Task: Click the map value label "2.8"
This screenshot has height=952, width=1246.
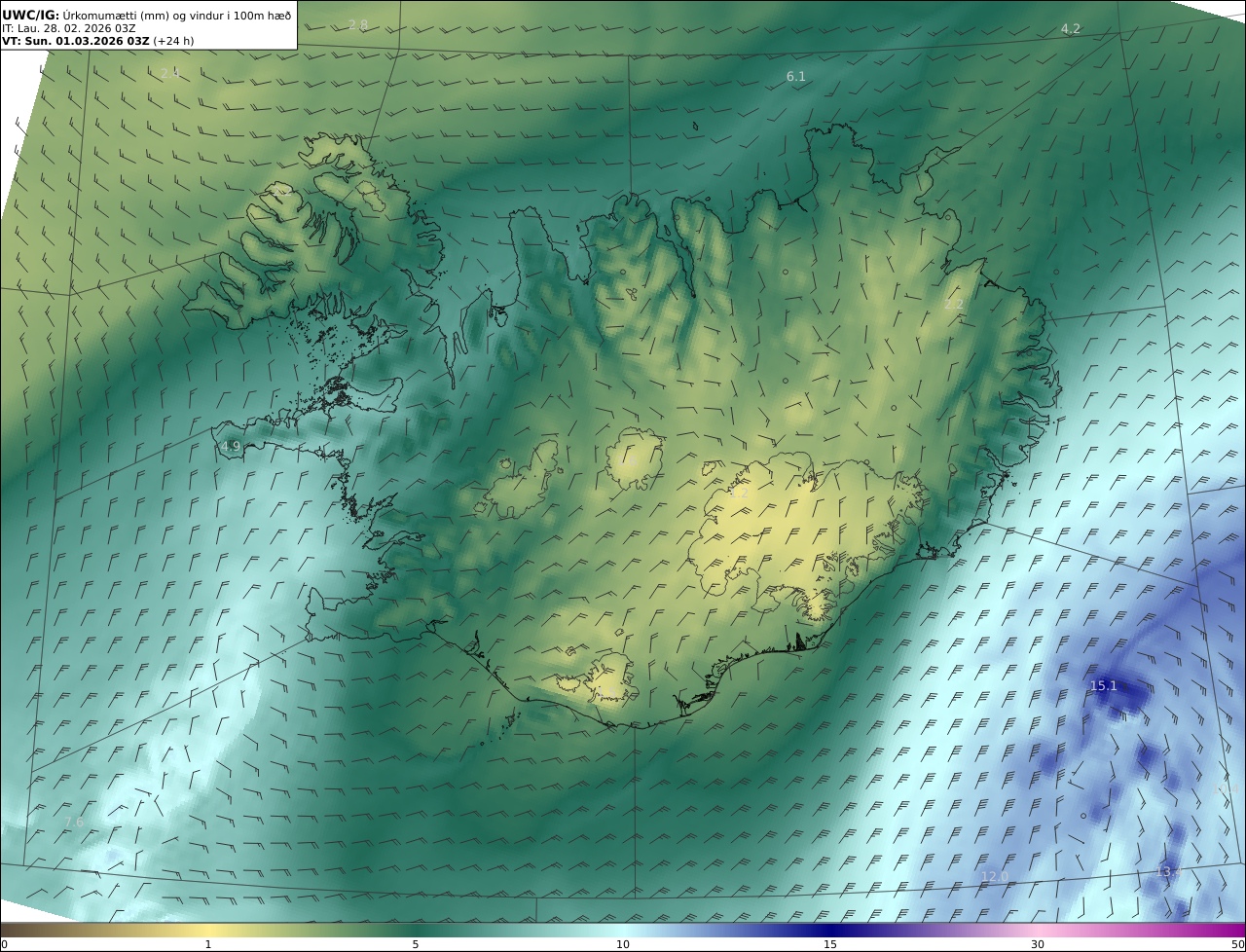Action: click(x=358, y=25)
